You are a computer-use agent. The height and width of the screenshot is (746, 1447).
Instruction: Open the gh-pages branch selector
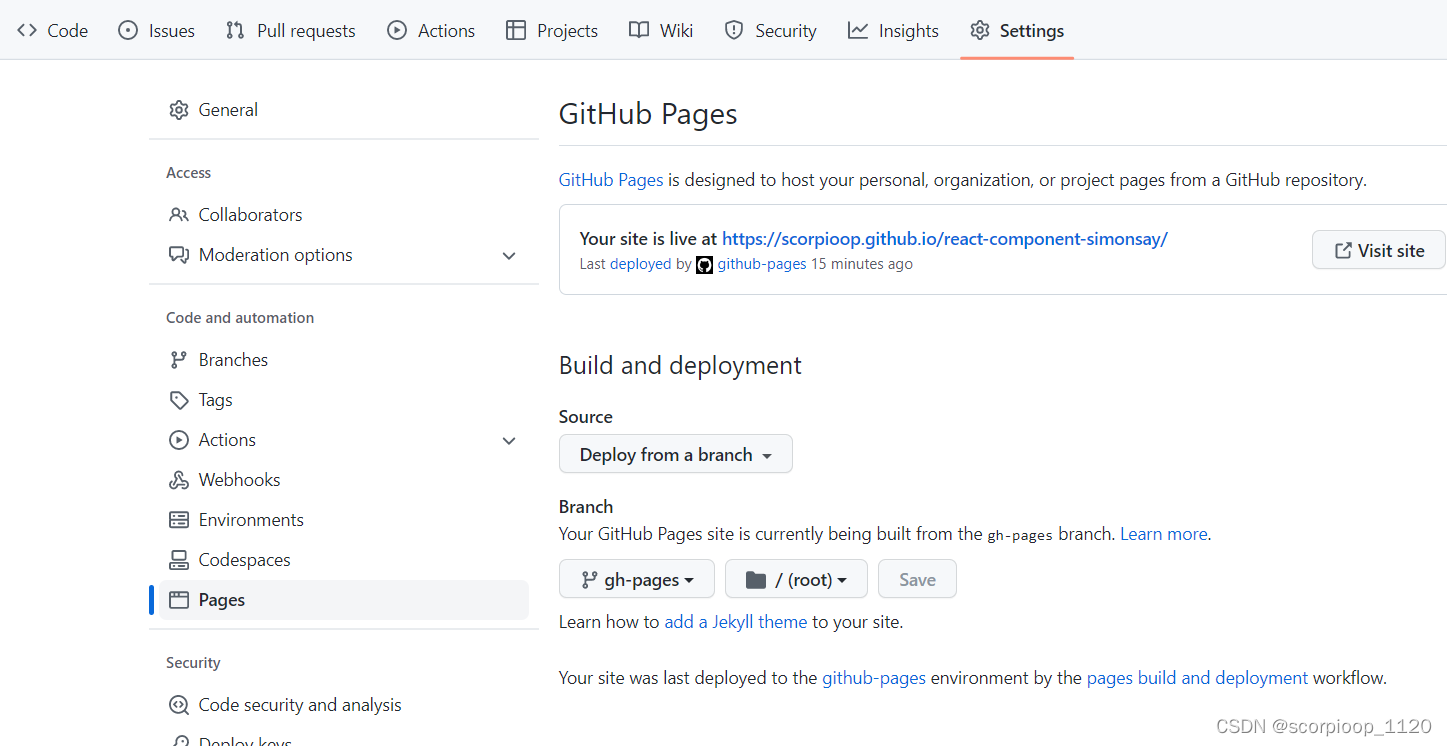coord(636,579)
